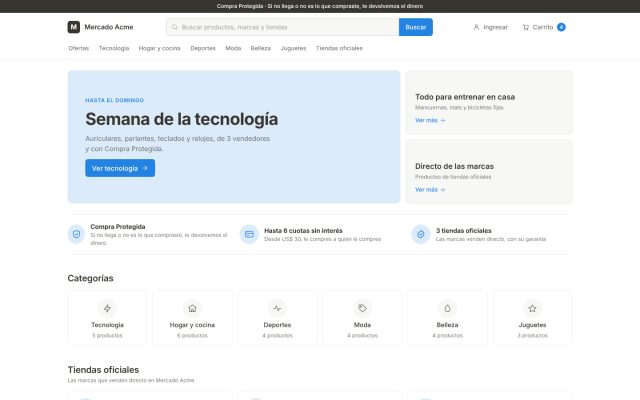This screenshot has height=400, width=640.
Task: Click the Compra Protegida shield icon
Action: (x=76, y=234)
